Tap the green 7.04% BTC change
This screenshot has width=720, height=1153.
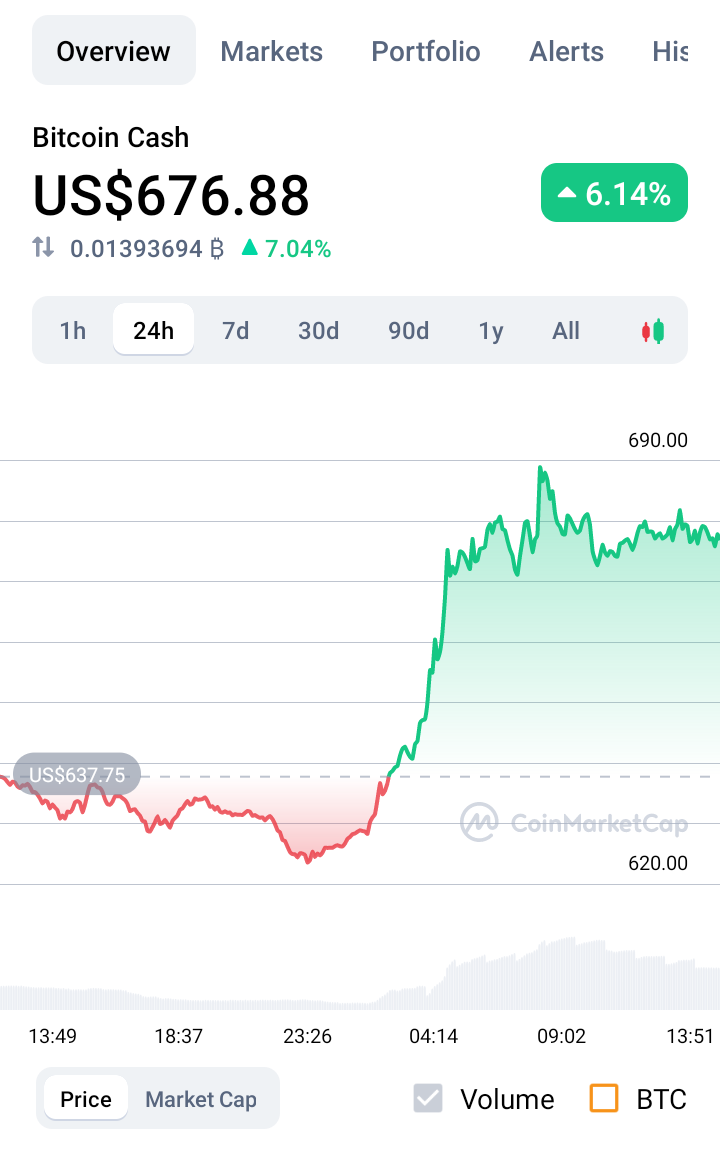click(x=287, y=249)
